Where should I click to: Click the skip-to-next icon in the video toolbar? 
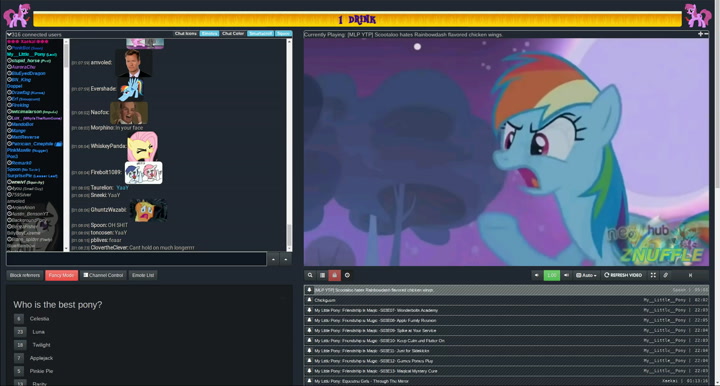[690, 275]
